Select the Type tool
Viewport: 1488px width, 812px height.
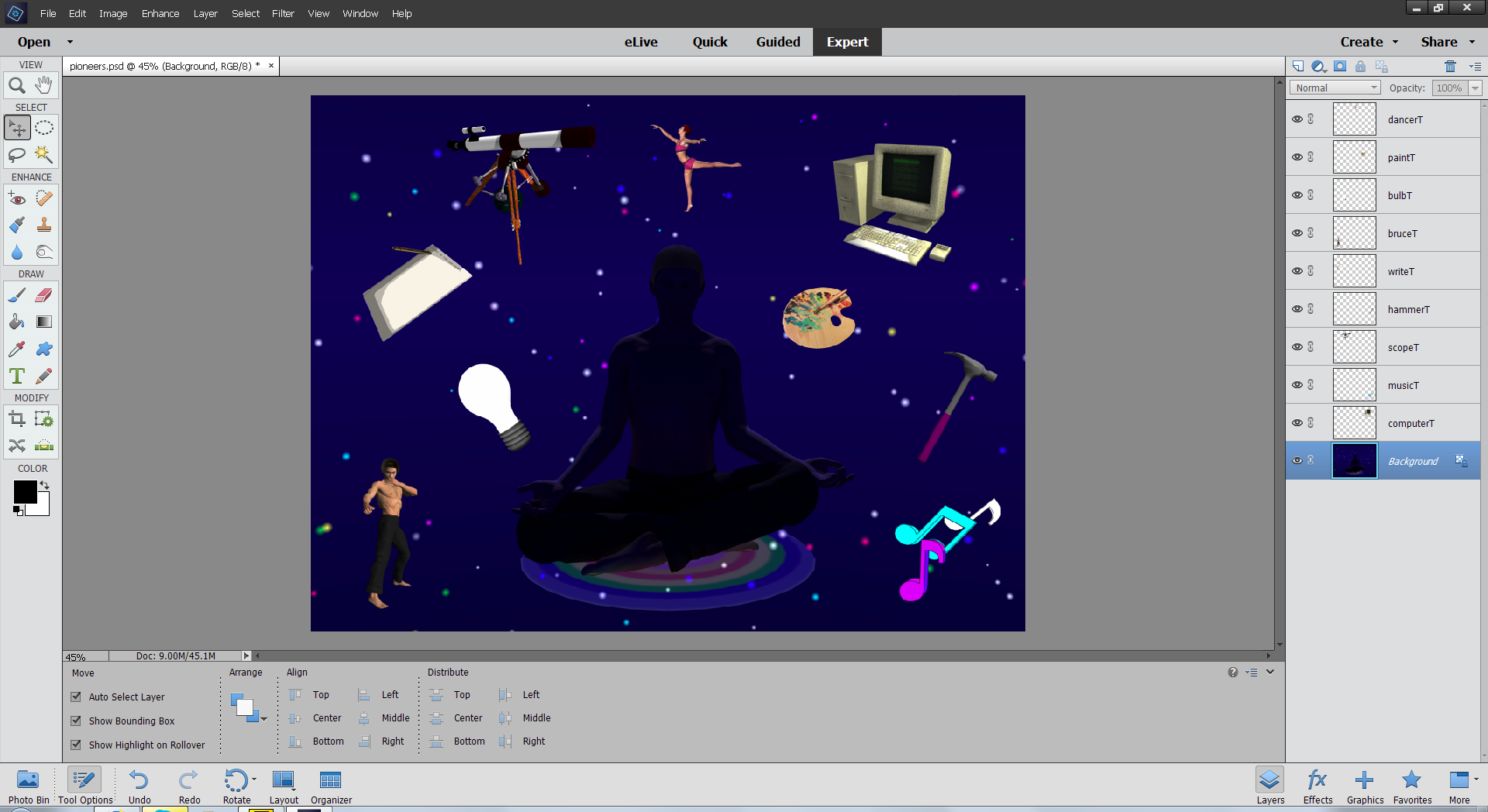coord(17,376)
